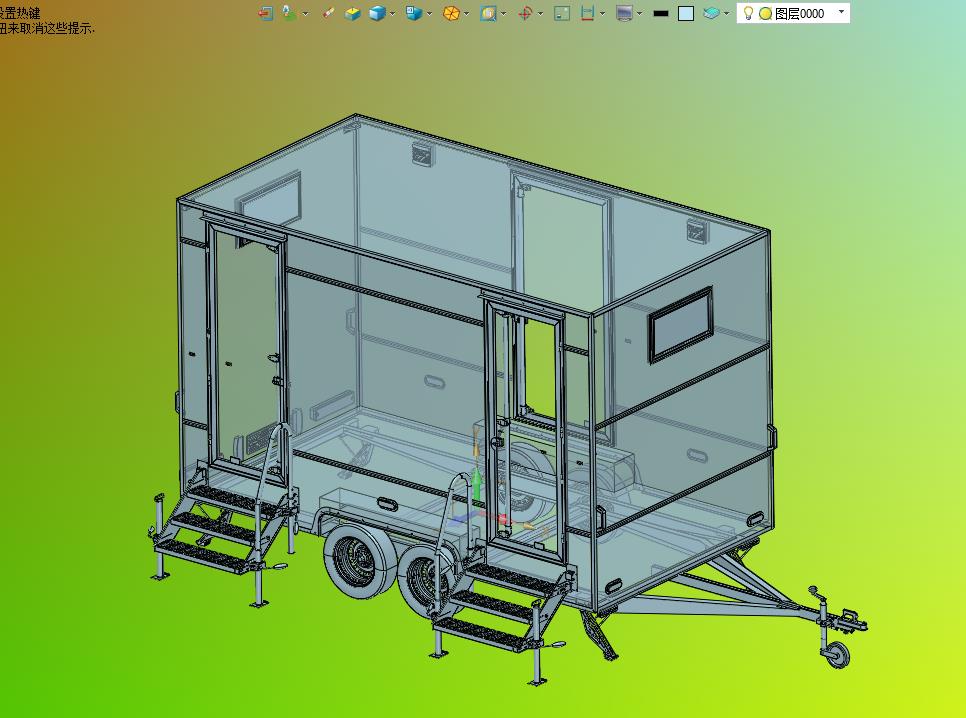Image resolution: width=966 pixels, height=718 pixels.
Task: Select the red brush/eraser tool icon
Action: pos(328,13)
